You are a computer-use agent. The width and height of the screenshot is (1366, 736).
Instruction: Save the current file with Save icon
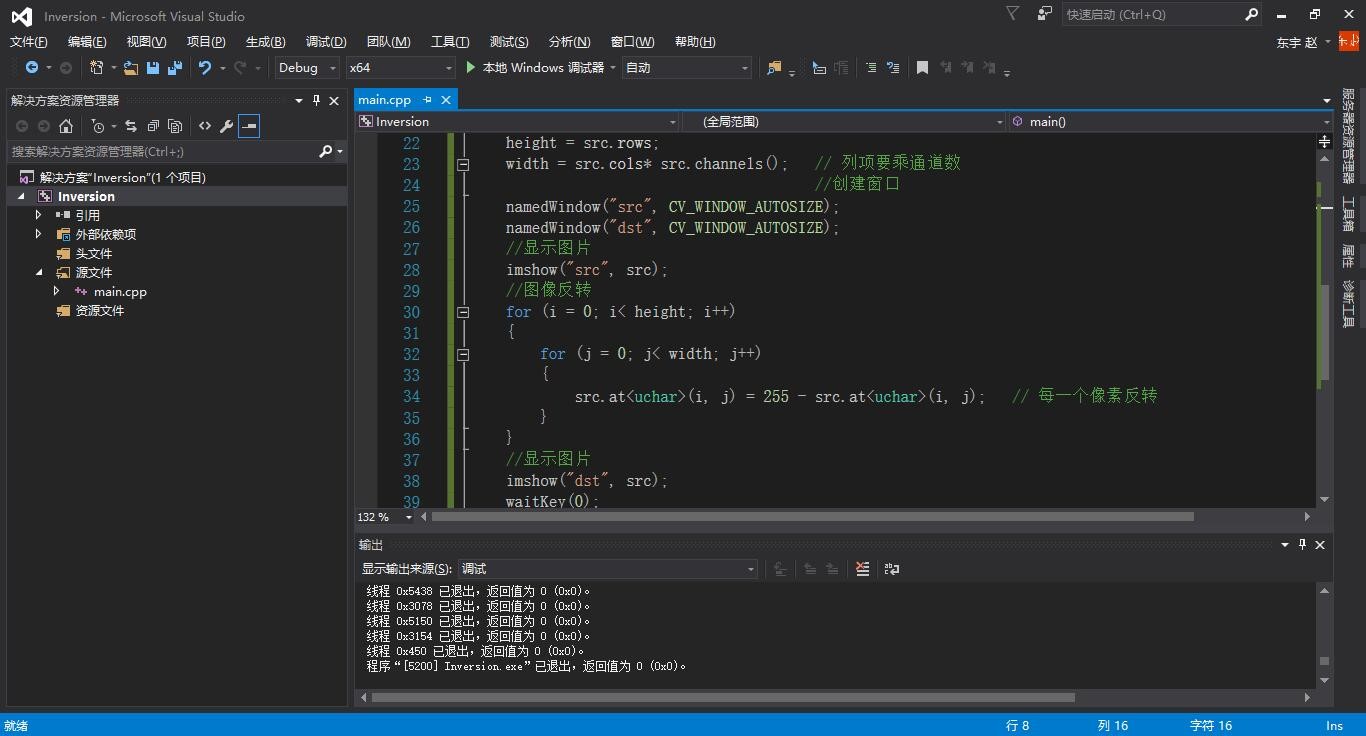pos(153,68)
